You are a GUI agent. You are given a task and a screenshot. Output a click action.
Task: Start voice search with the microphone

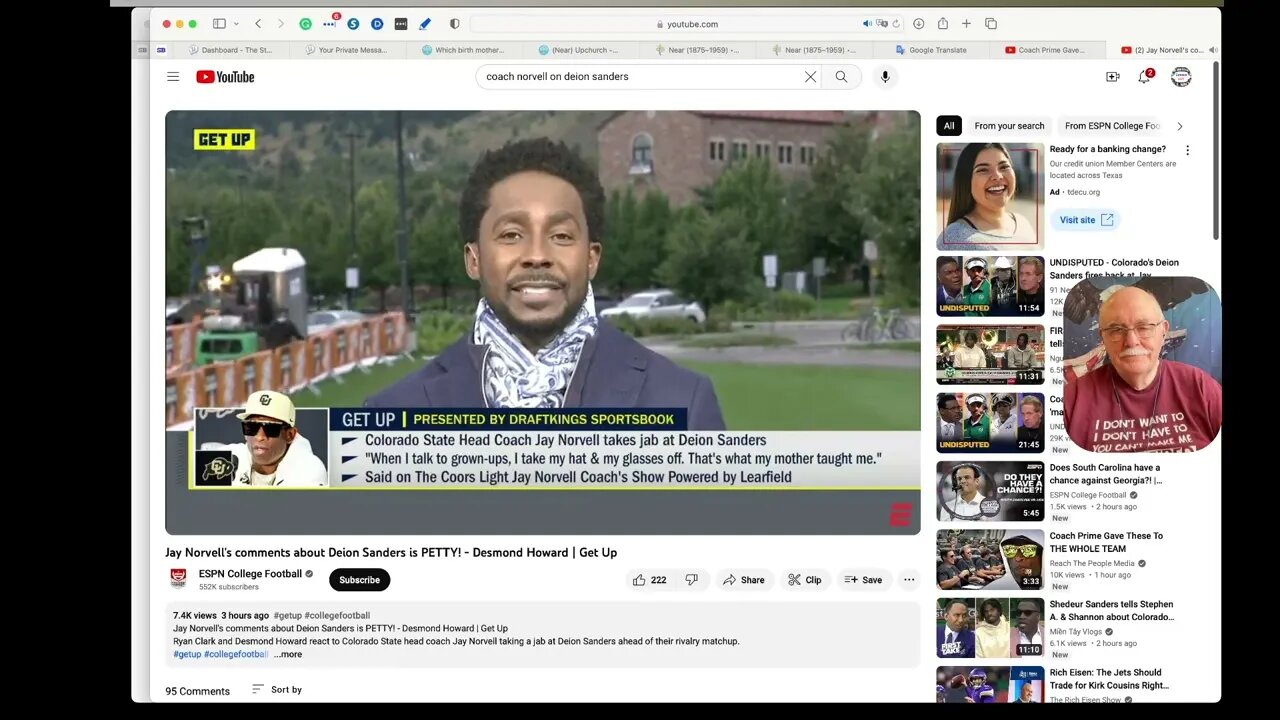pos(884,77)
